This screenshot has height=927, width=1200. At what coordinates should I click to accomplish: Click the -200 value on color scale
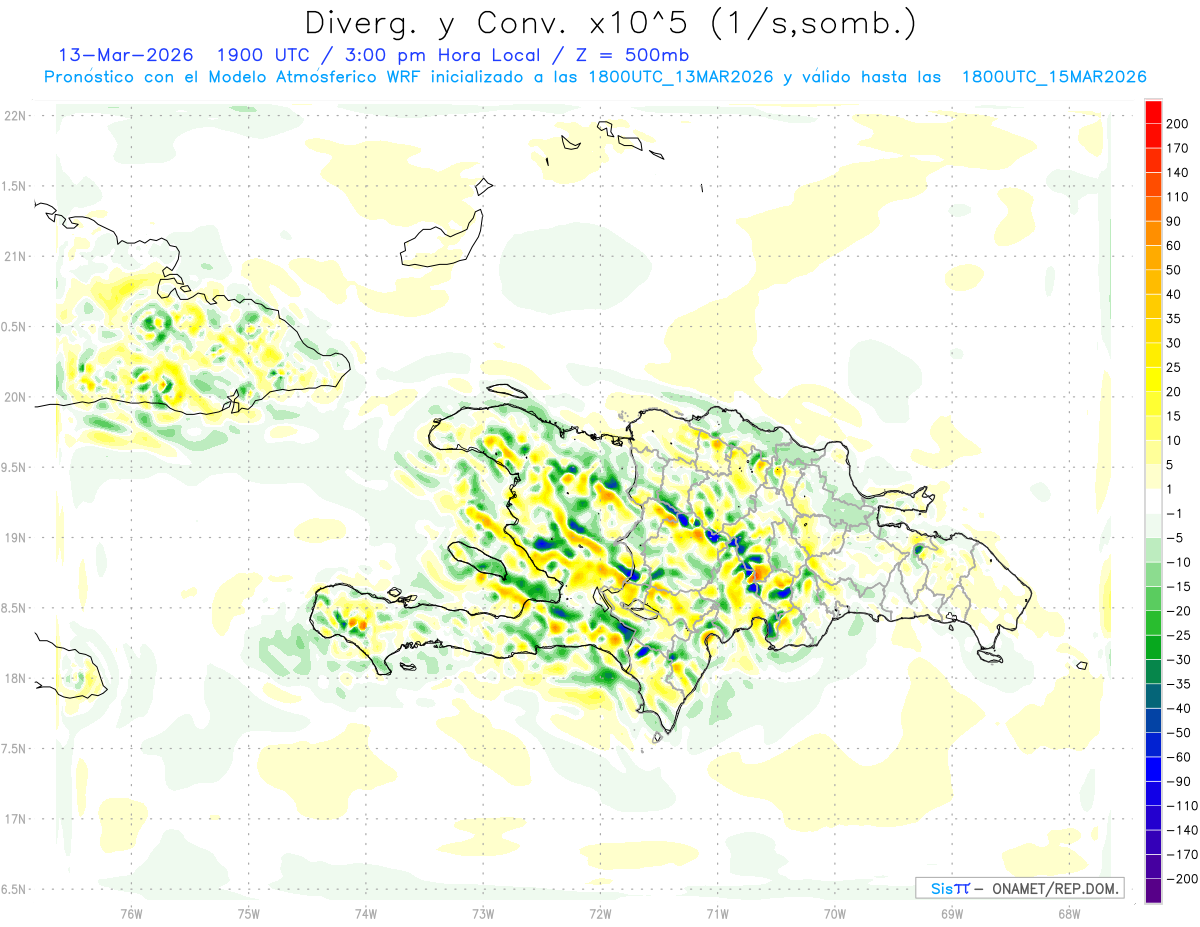[x=1184, y=879]
